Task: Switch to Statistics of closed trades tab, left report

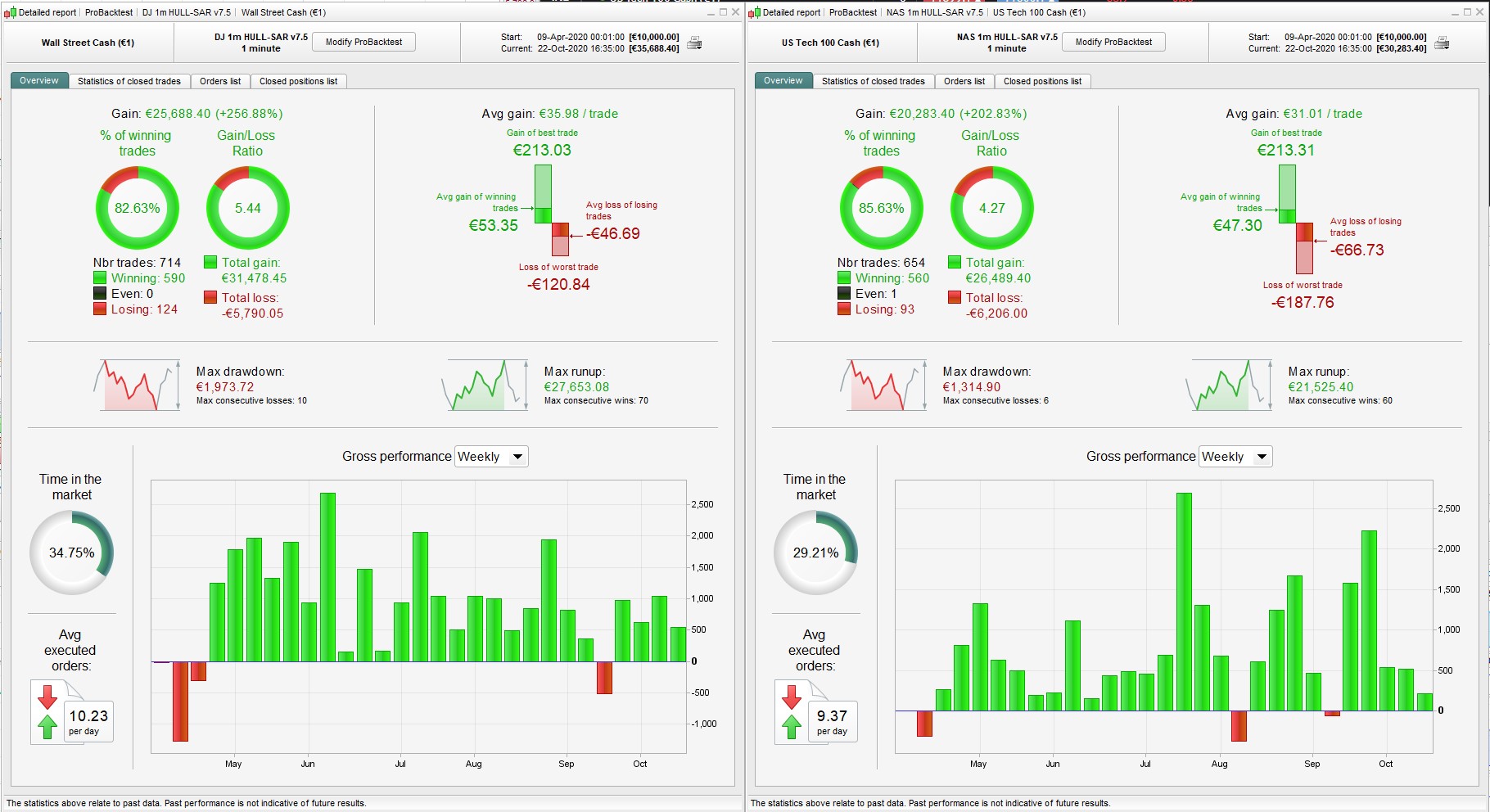Action: click(129, 81)
